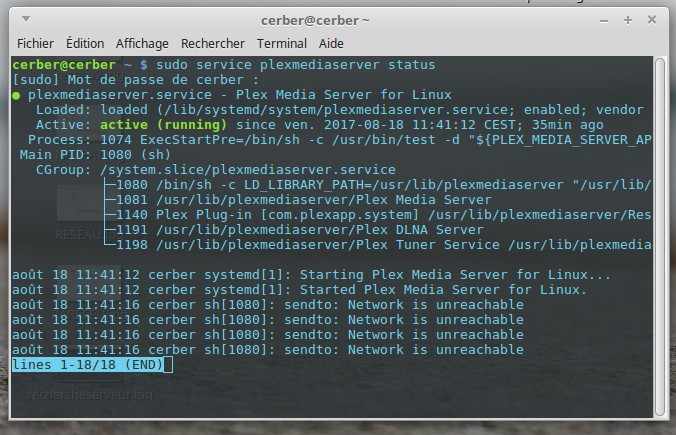The image size is (676, 435).
Task: Click the 'Main PID: 1080 (sh)' line
Action: point(95,155)
